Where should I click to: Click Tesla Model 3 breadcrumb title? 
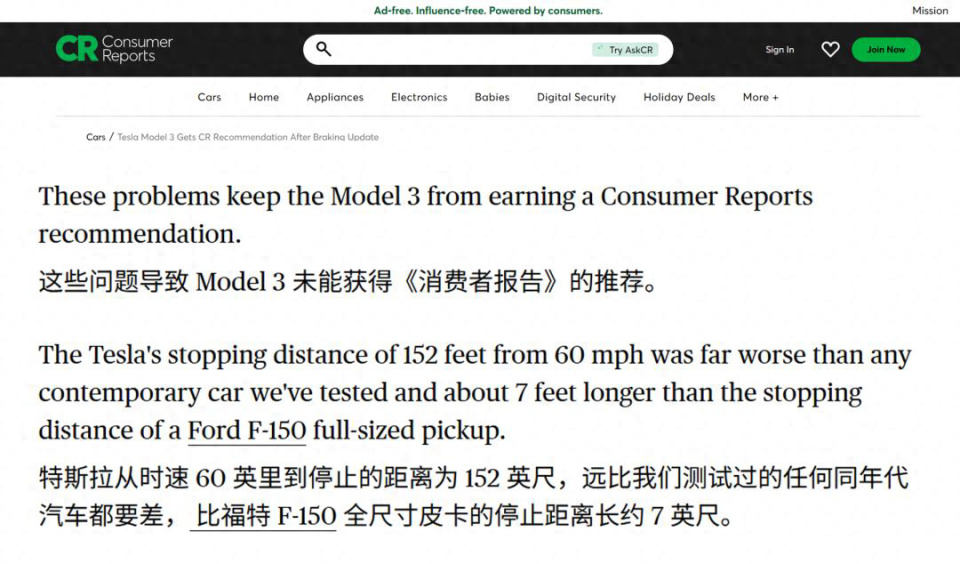(248, 137)
